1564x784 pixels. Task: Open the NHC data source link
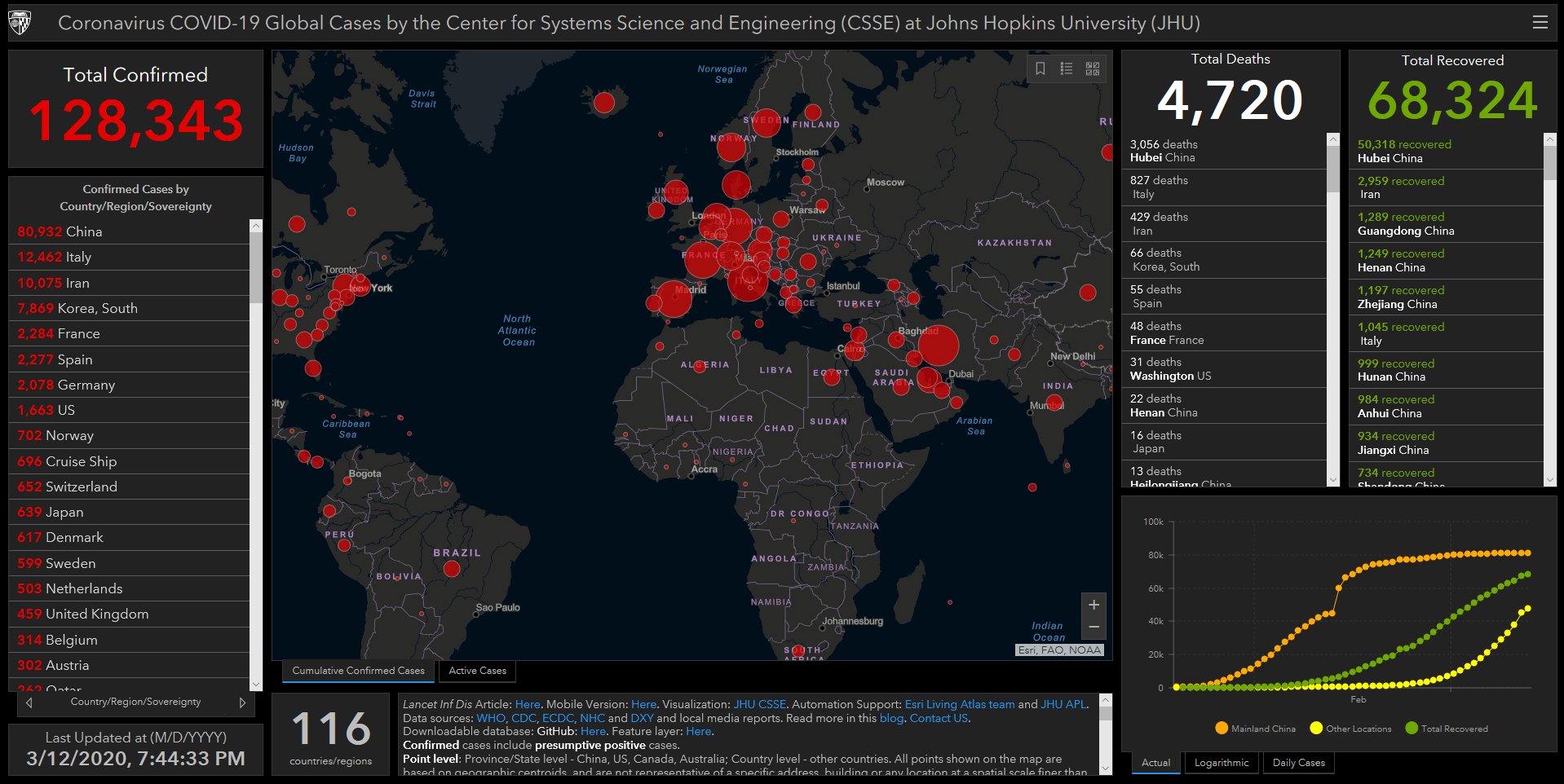tap(592, 718)
